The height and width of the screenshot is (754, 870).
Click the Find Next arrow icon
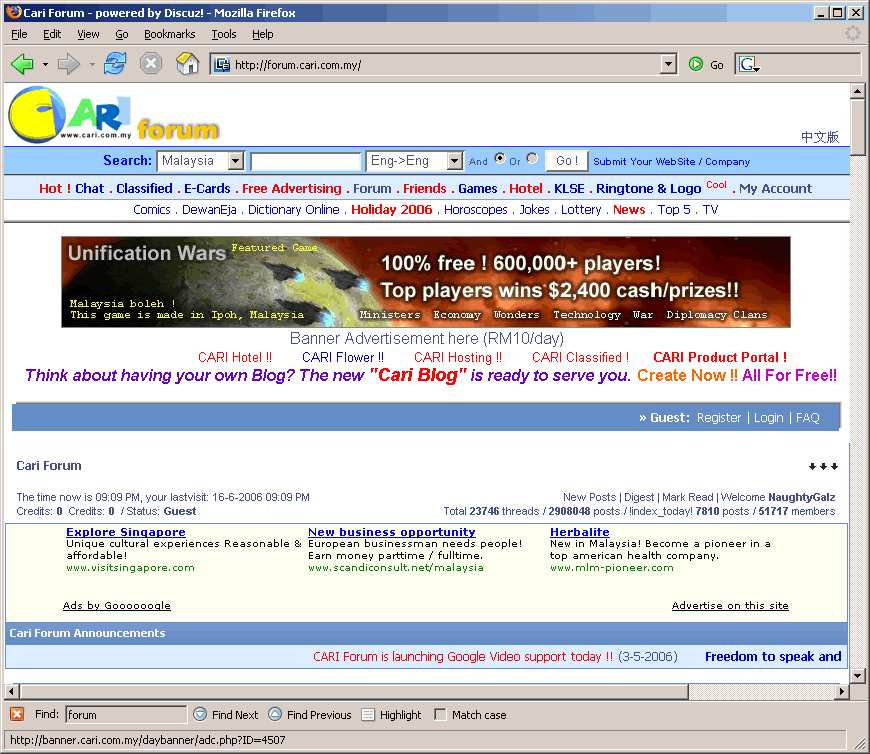click(x=200, y=715)
